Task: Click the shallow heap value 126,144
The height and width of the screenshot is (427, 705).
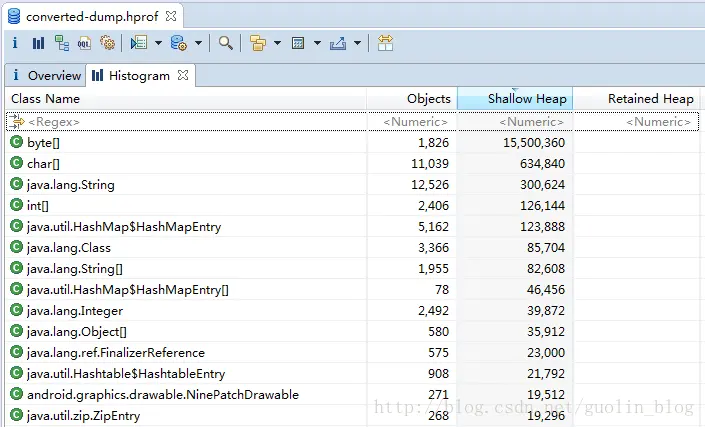Action: 542,206
